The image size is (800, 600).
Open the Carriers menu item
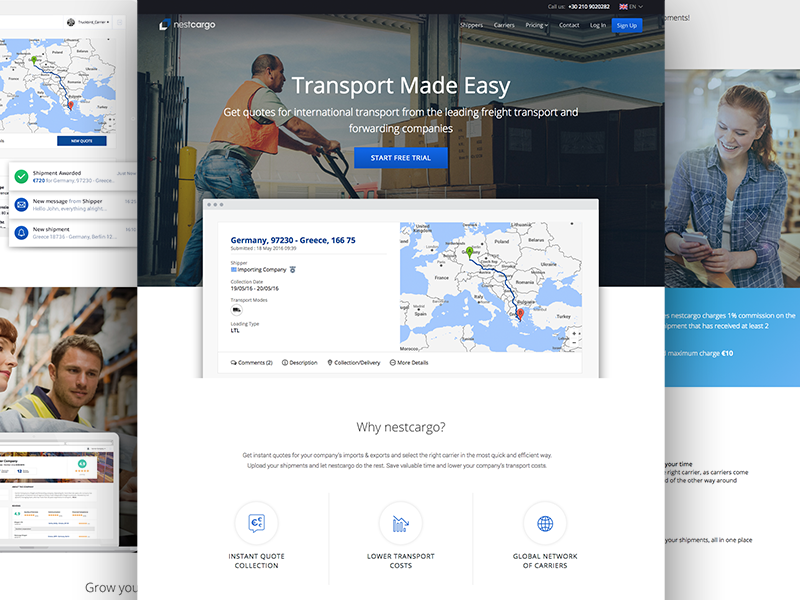tap(504, 25)
